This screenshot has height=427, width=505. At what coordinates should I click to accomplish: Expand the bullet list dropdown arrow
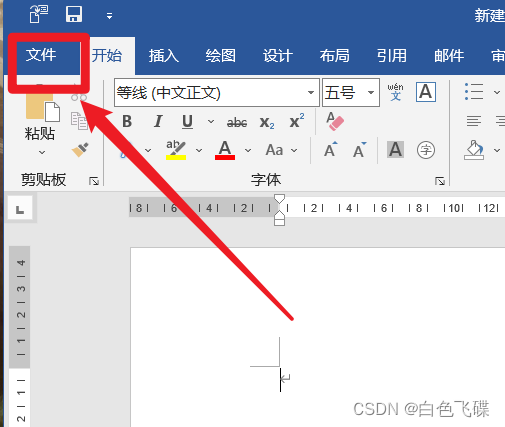[497, 92]
